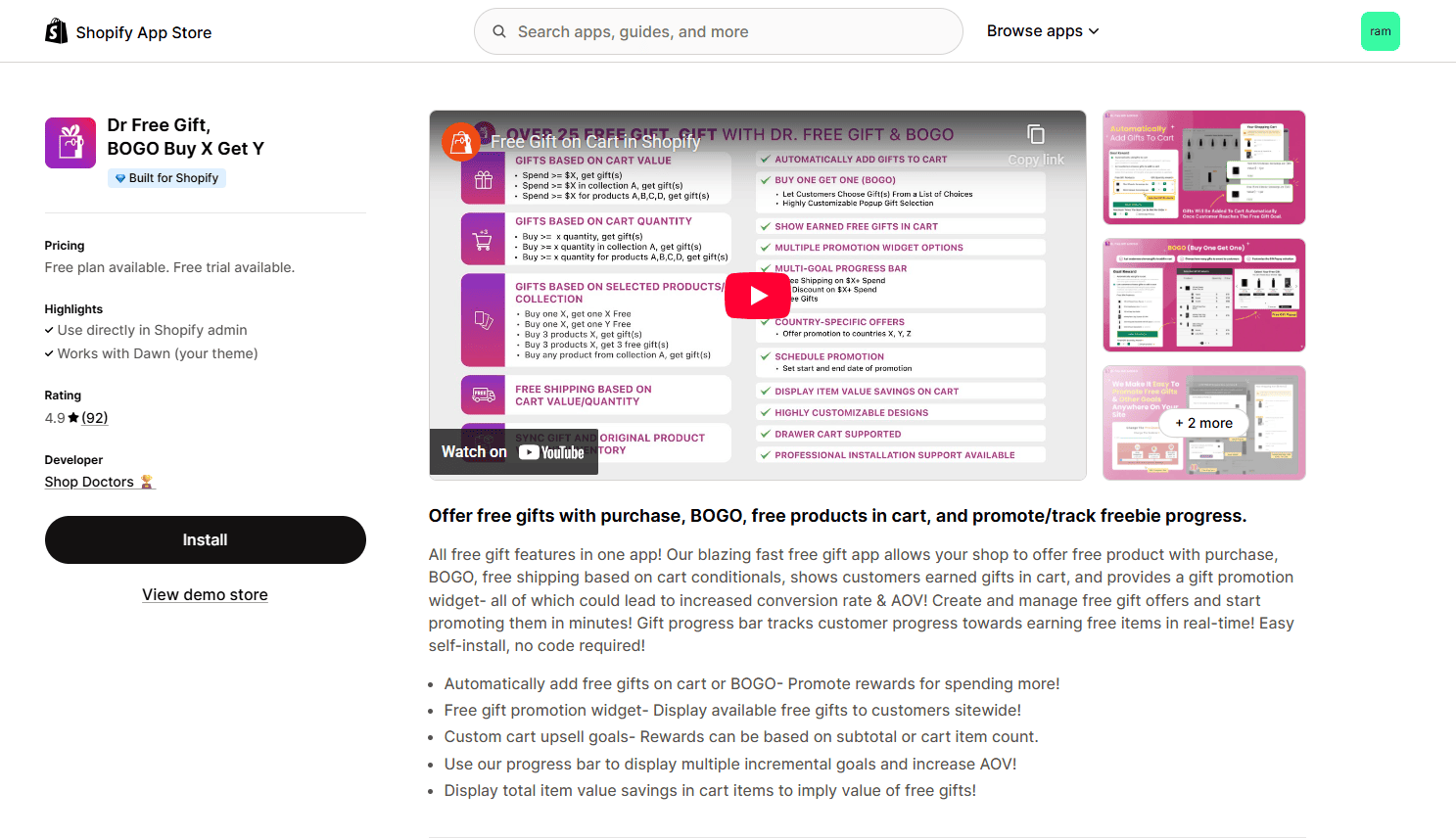Screen dimensions: 1456x838
Task: Click the video channel avatar icon
Action: click(460, 142)
